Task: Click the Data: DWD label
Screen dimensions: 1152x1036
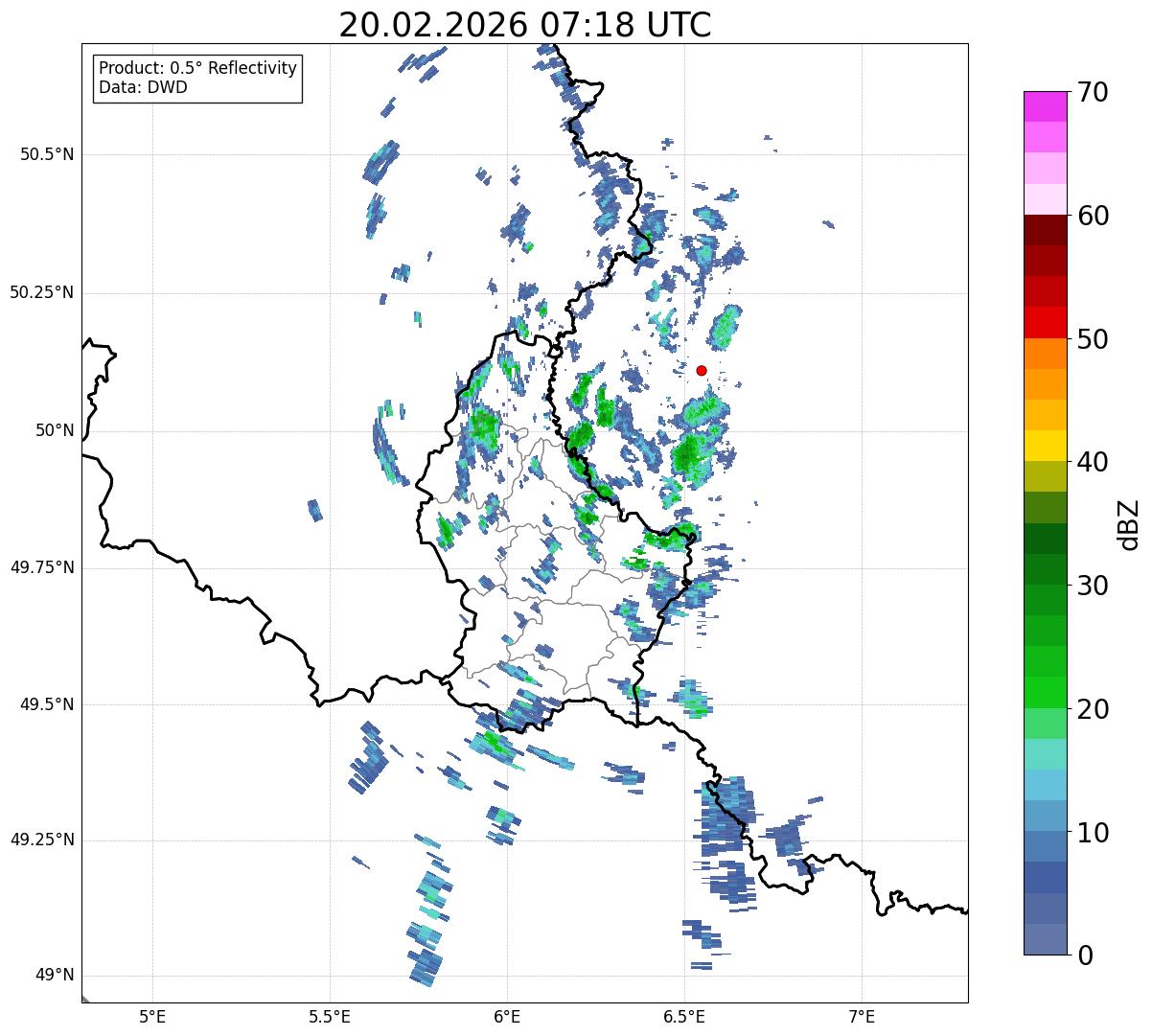Action: coord(143,87)
